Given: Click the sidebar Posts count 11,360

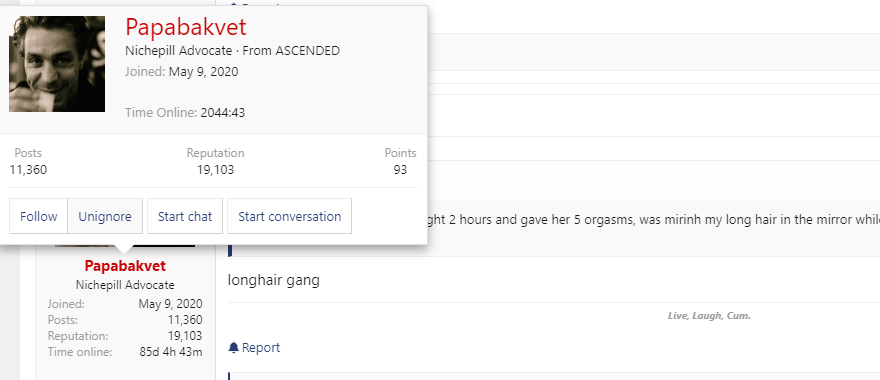Looking at the screenshot, I should 185,320.
